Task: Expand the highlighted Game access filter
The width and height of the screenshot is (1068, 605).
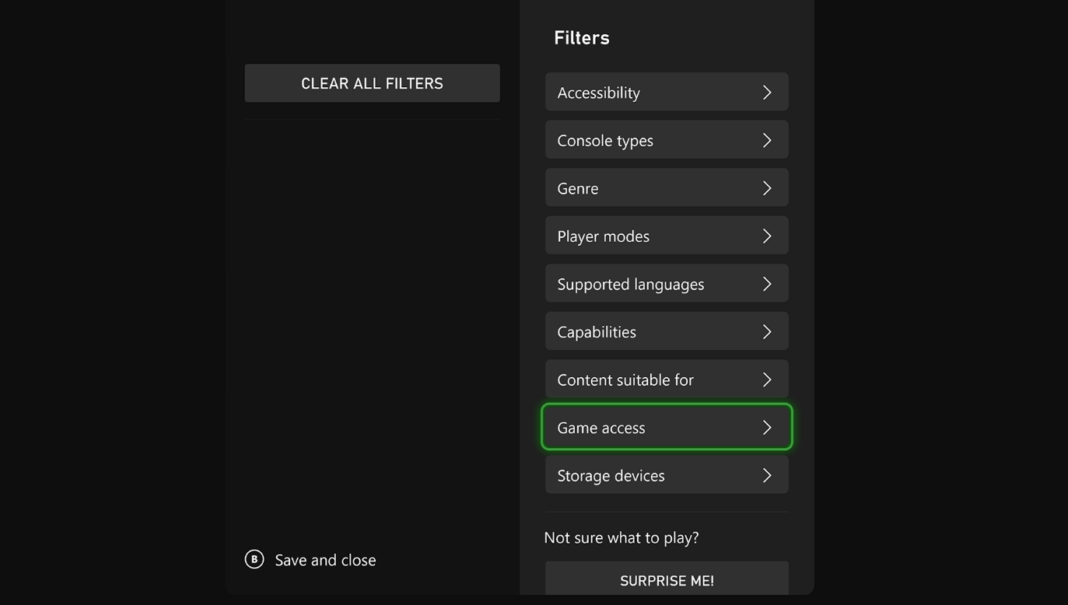Action: 667,427
